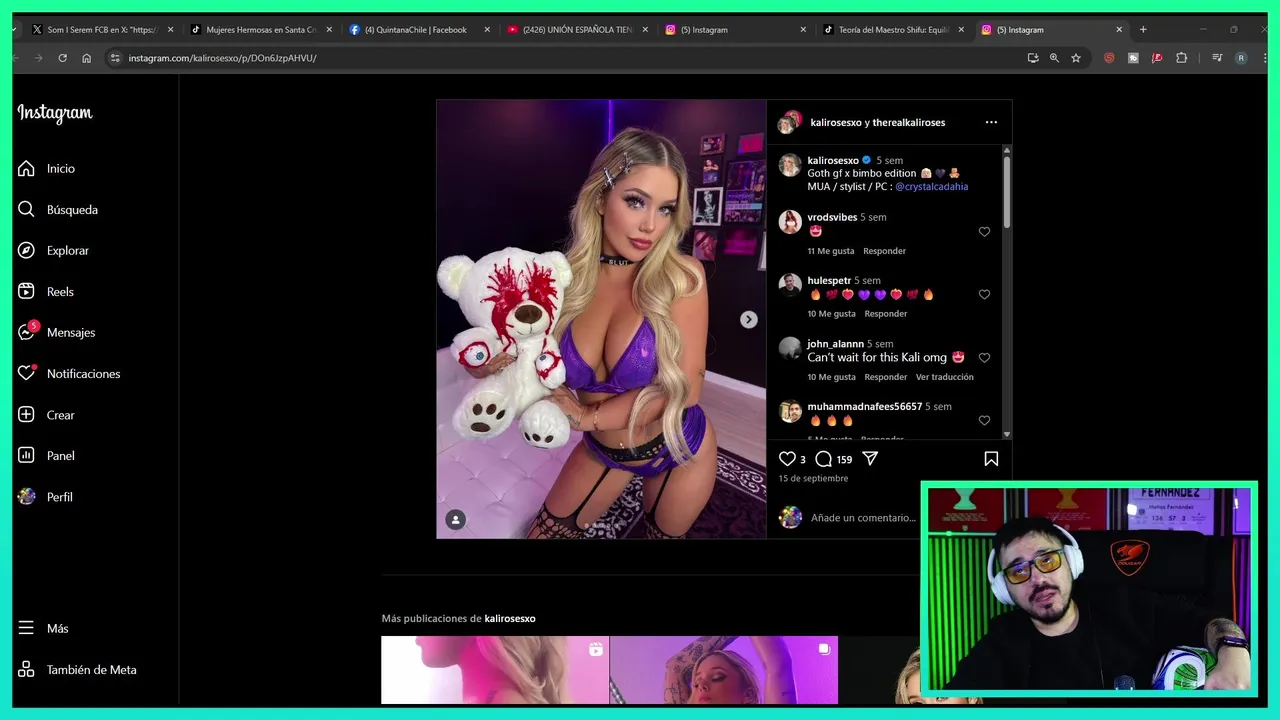The image size is (1280, 720).
Task: Like muhammadnafees56657 comment
Action: pos(984,421)
